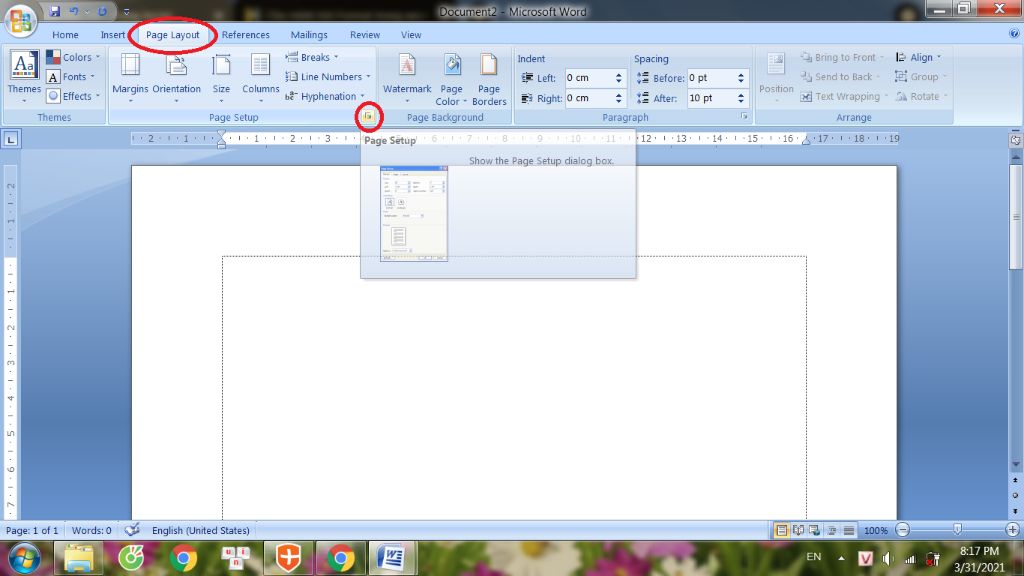Switch to Web Layout view

[814, 530]
